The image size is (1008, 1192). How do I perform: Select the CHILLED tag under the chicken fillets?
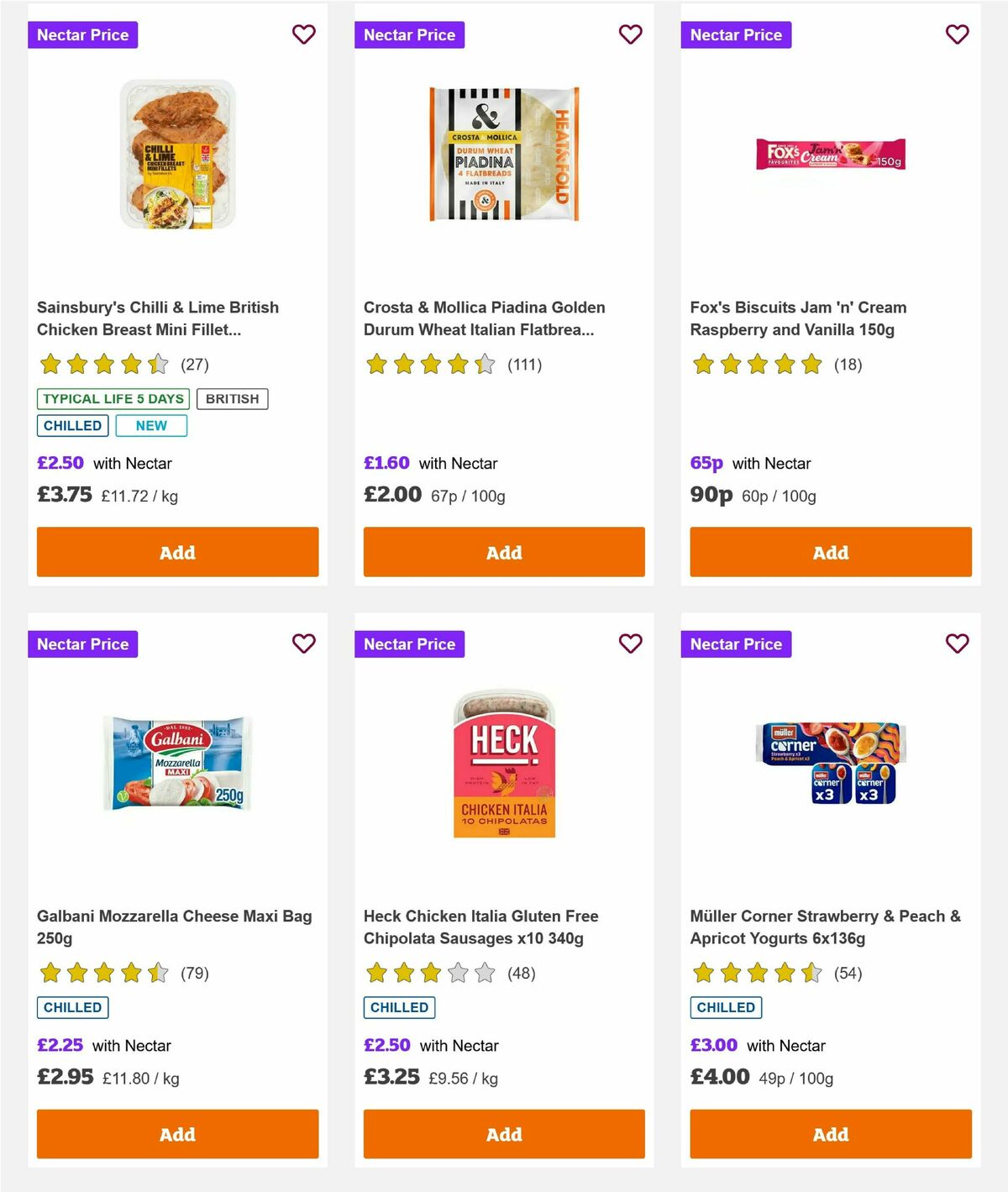[x=72, y=426]
